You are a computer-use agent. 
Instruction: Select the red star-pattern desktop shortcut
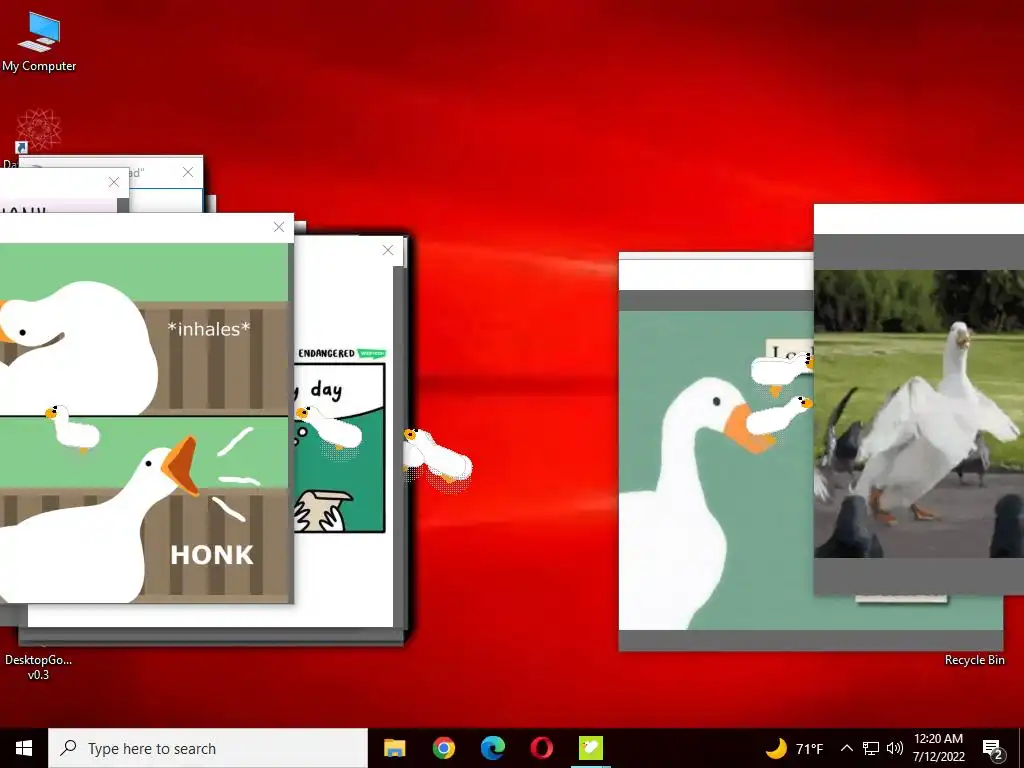click(x=39, y=130)
